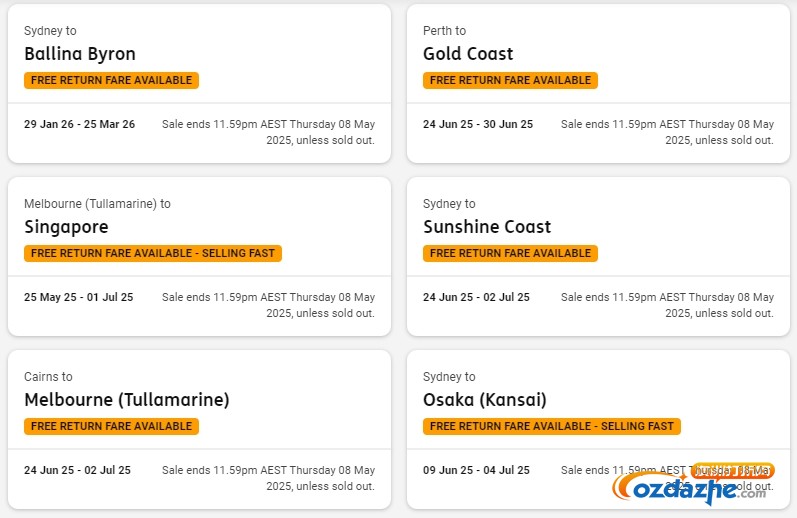Select the Gold Coast destination heading
Image resolution: width=797 pixels, height=518 pixels.
click(x=468, y=54)
